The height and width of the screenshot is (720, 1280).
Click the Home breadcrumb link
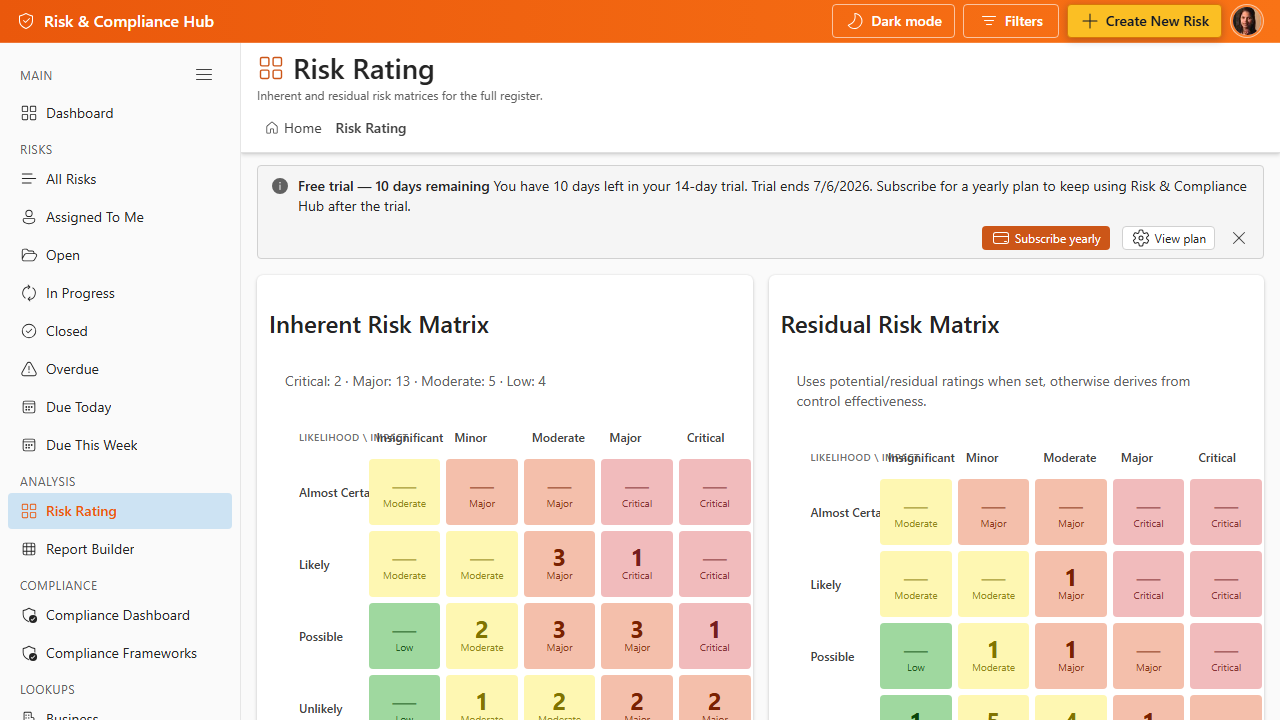[293, 128]
